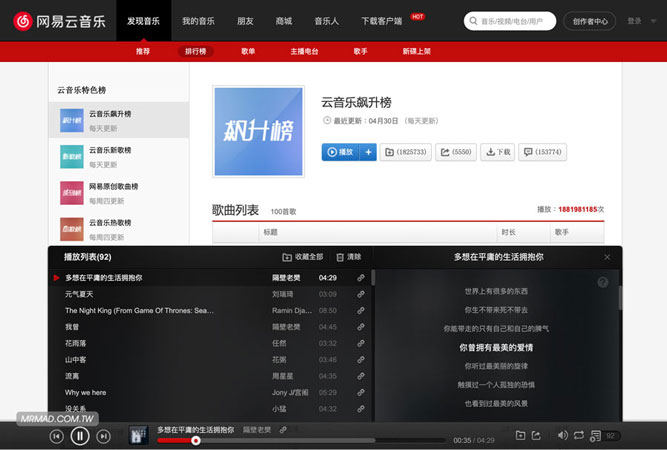667x450 pixels.
Task: Toggle the loop playback mode icon
Action: 578,435
